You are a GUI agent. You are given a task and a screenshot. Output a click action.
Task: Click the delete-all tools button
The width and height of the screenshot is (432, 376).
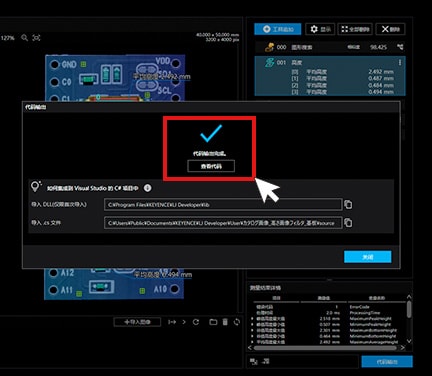[355, 29]
